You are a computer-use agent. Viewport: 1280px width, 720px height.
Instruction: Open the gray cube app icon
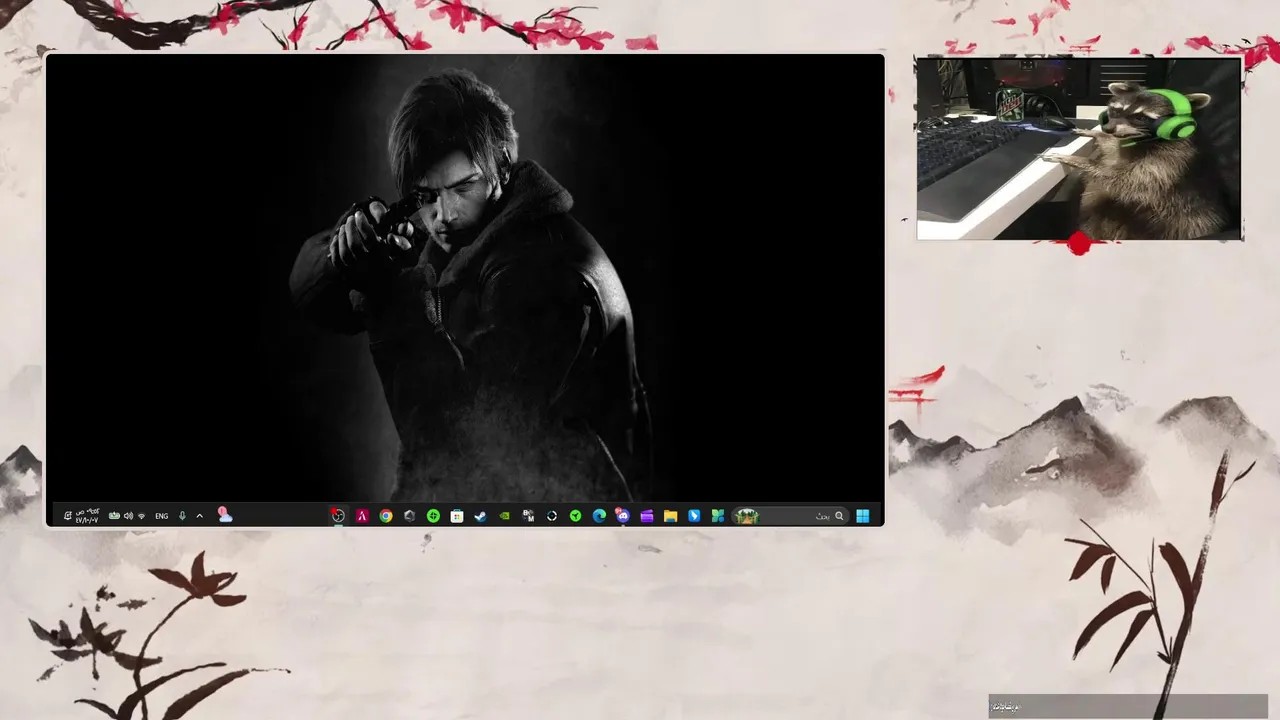409,516
